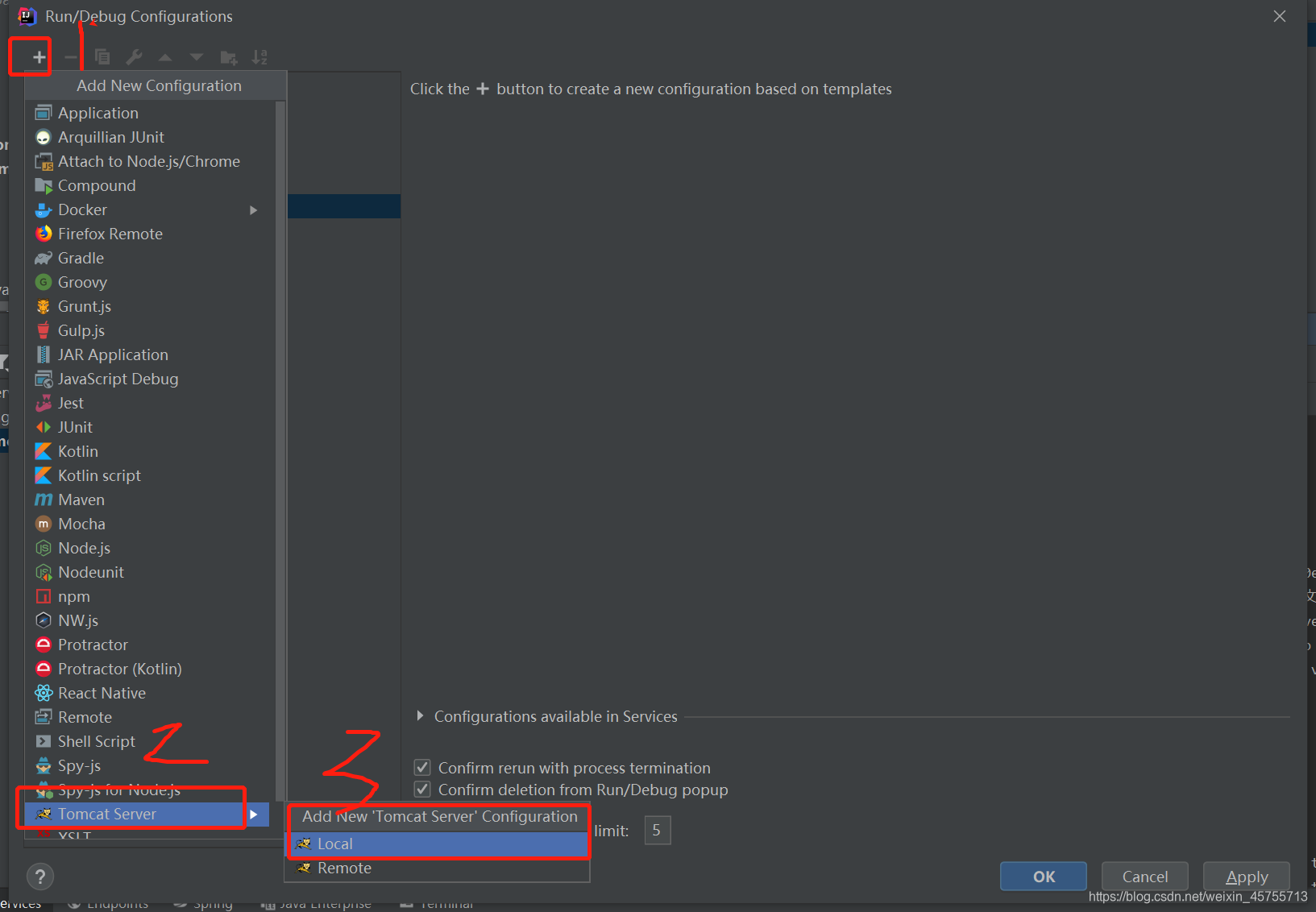Click the React Native atom icon
The image size is (1316, 912).
[x=44, y=693]
